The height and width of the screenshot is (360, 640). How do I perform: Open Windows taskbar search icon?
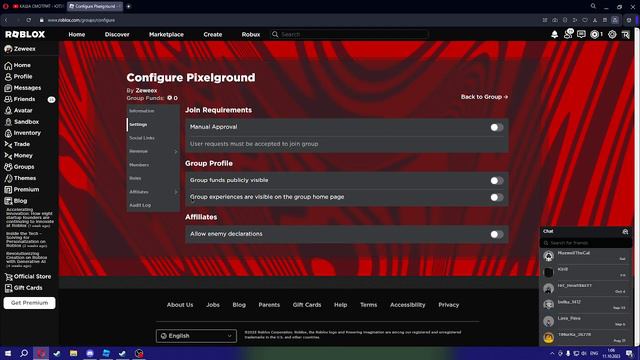(24, 353)
